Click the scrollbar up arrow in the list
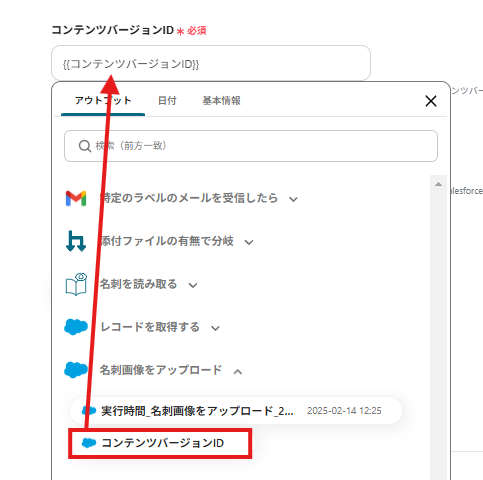 tap(439, 184)
